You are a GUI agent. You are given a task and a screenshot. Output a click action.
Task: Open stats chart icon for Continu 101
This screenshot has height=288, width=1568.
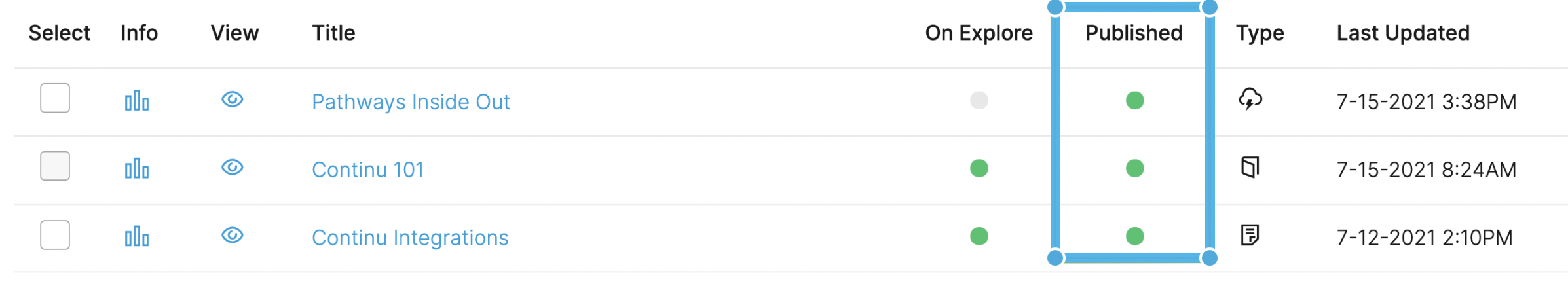click(137, 169)
